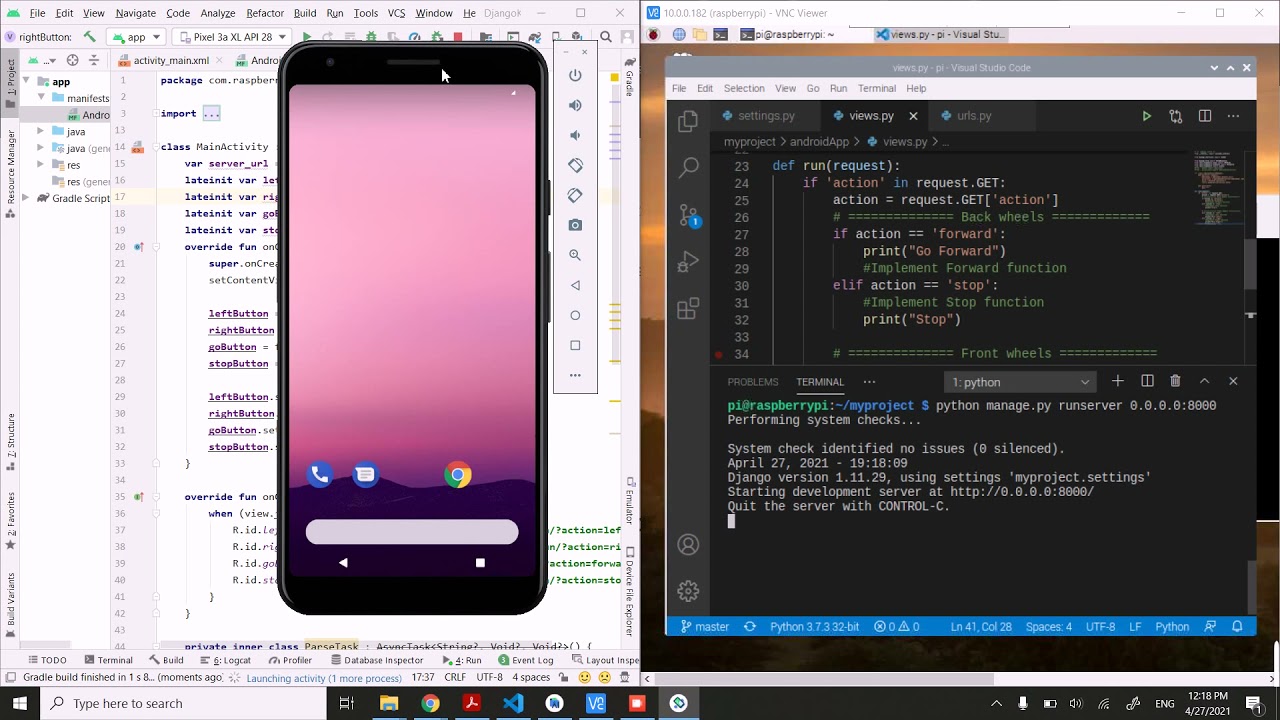Screen dimensions: 1280x720
Task: Click Android Studio search everywhere magnifier
Action: [606, 37]
